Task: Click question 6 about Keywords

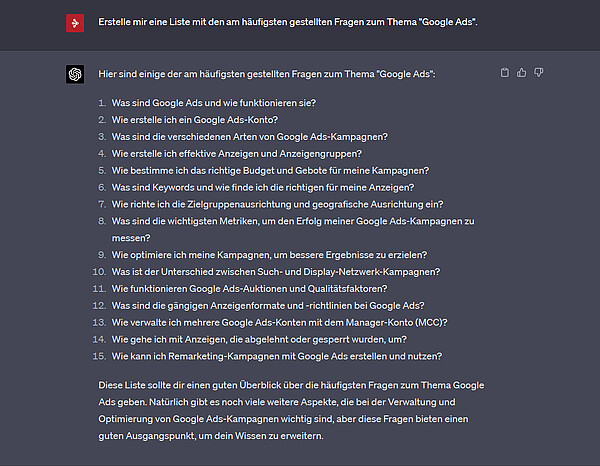Action: pos(263,187)
